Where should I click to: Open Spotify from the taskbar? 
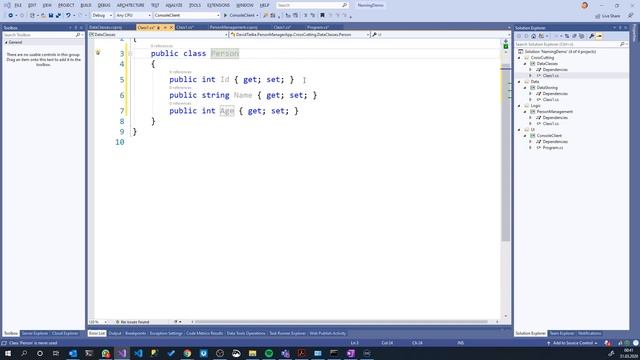tap(269, 353)
